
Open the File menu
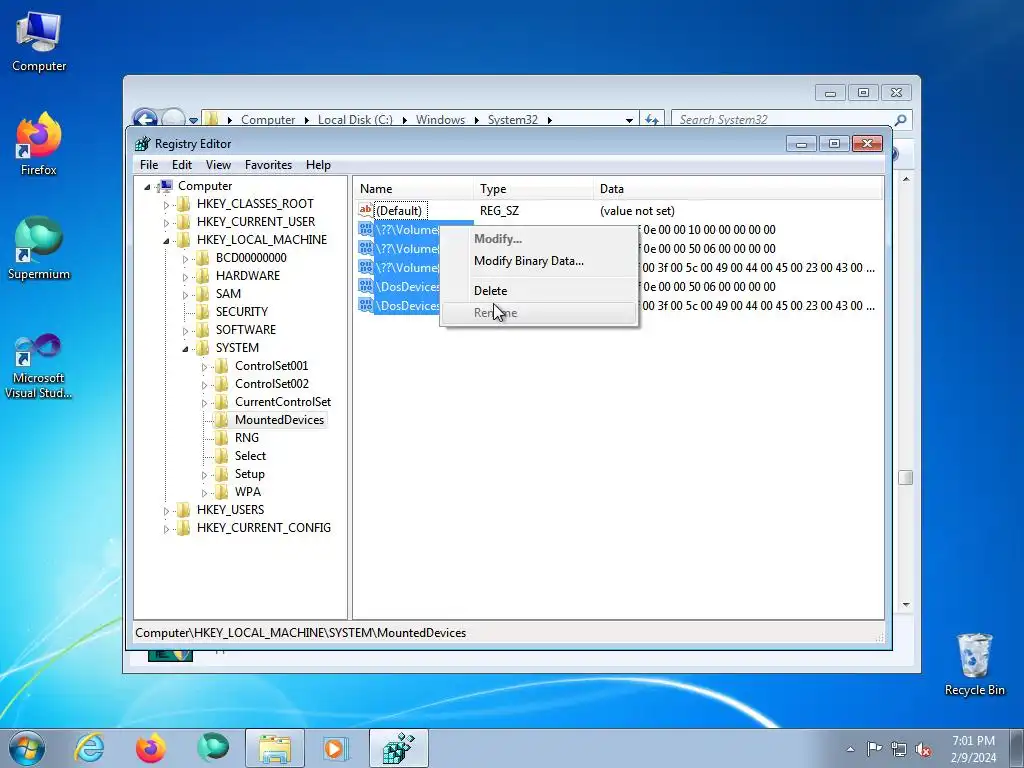(x=149, y=165)
